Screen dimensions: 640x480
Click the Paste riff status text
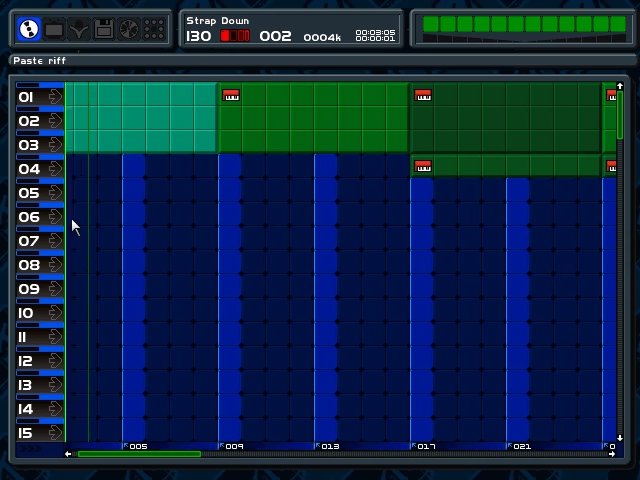[x=39, y=61]
